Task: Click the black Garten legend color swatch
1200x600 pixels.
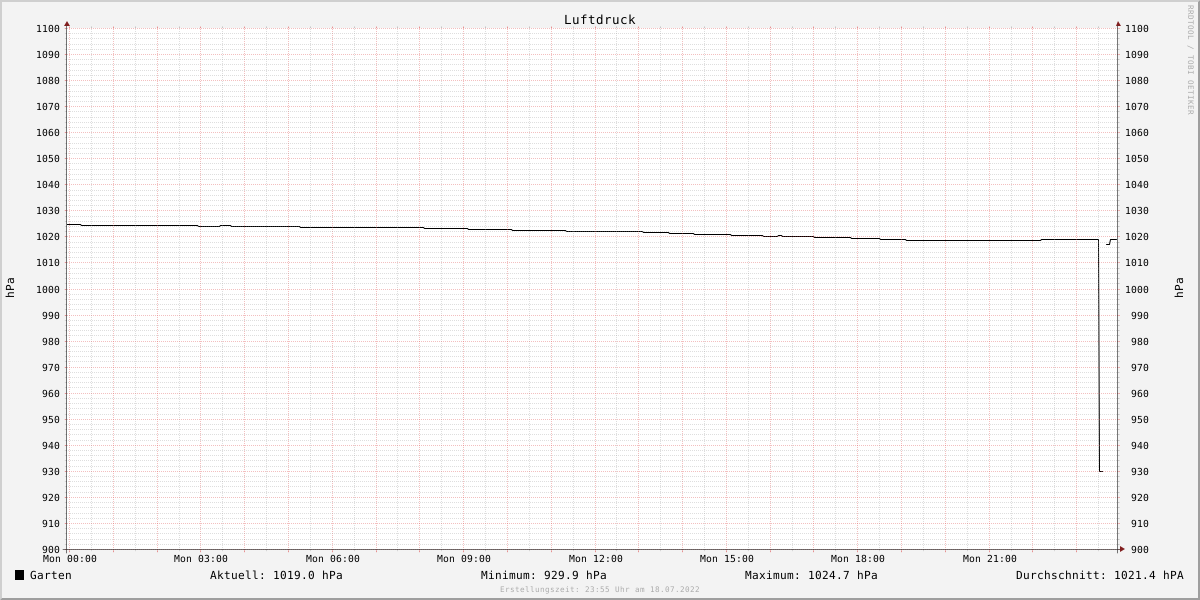Action: 19,575
